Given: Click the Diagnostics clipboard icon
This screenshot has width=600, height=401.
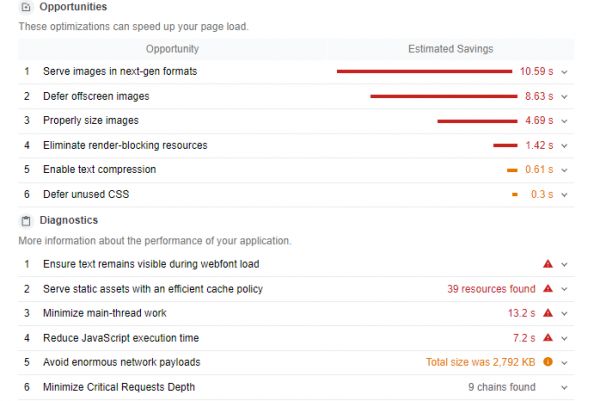Looking at the screenshot, I should click(x=26, y=221).
